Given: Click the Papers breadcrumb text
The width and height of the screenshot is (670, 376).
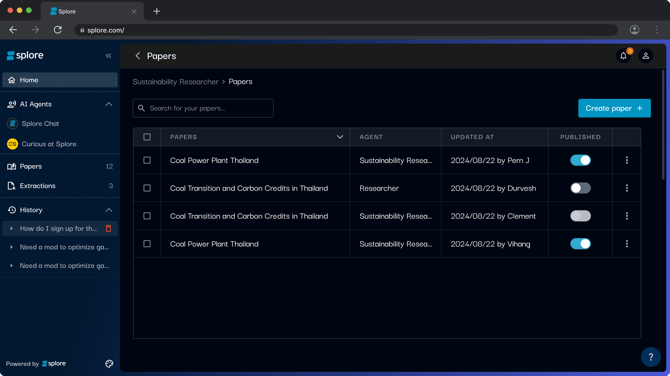Looking at the screenshot, I should pos(240,82).
